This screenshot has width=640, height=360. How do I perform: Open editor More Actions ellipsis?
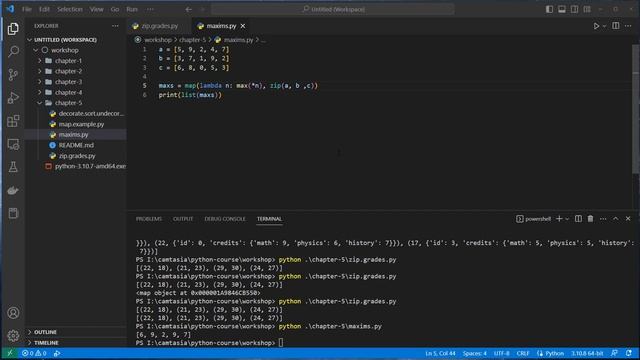point(628,26)
